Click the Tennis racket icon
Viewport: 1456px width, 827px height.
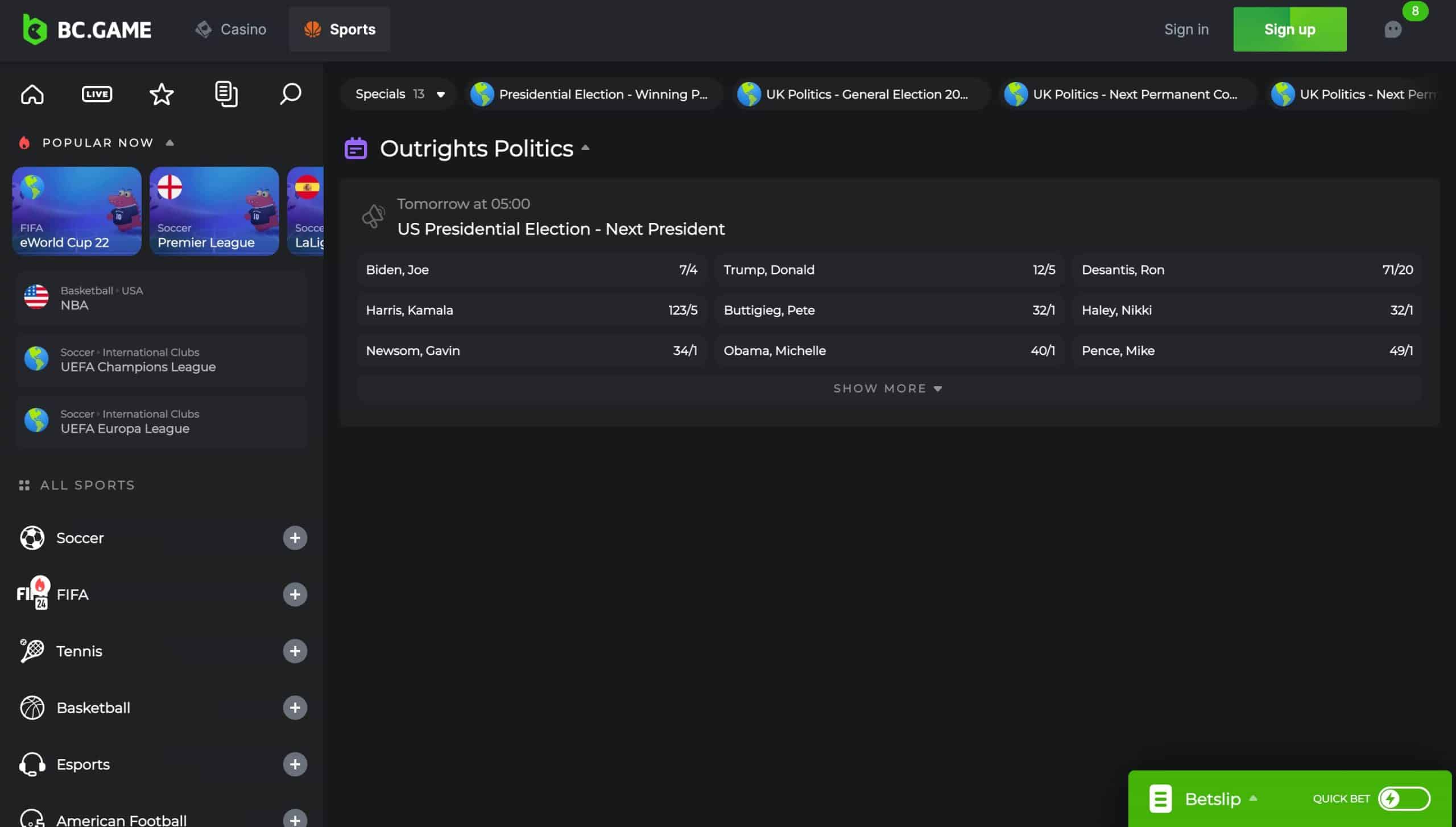tap(32, 651)
